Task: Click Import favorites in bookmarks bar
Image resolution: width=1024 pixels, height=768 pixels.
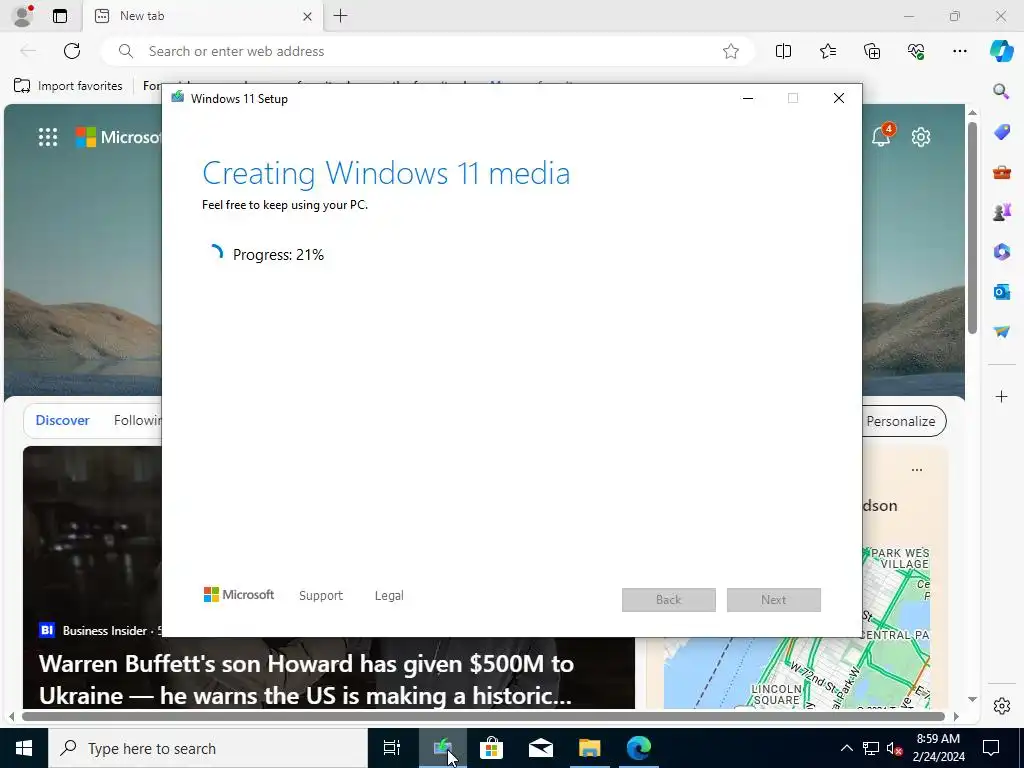Action: 68,86
